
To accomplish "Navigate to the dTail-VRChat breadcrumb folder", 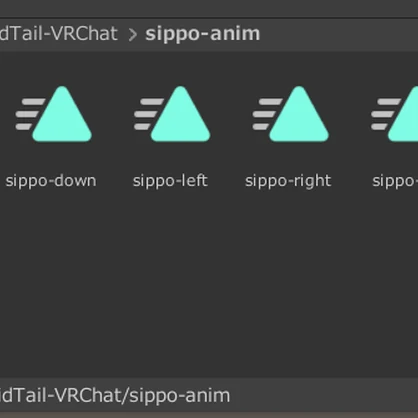I will click(59, 34).
